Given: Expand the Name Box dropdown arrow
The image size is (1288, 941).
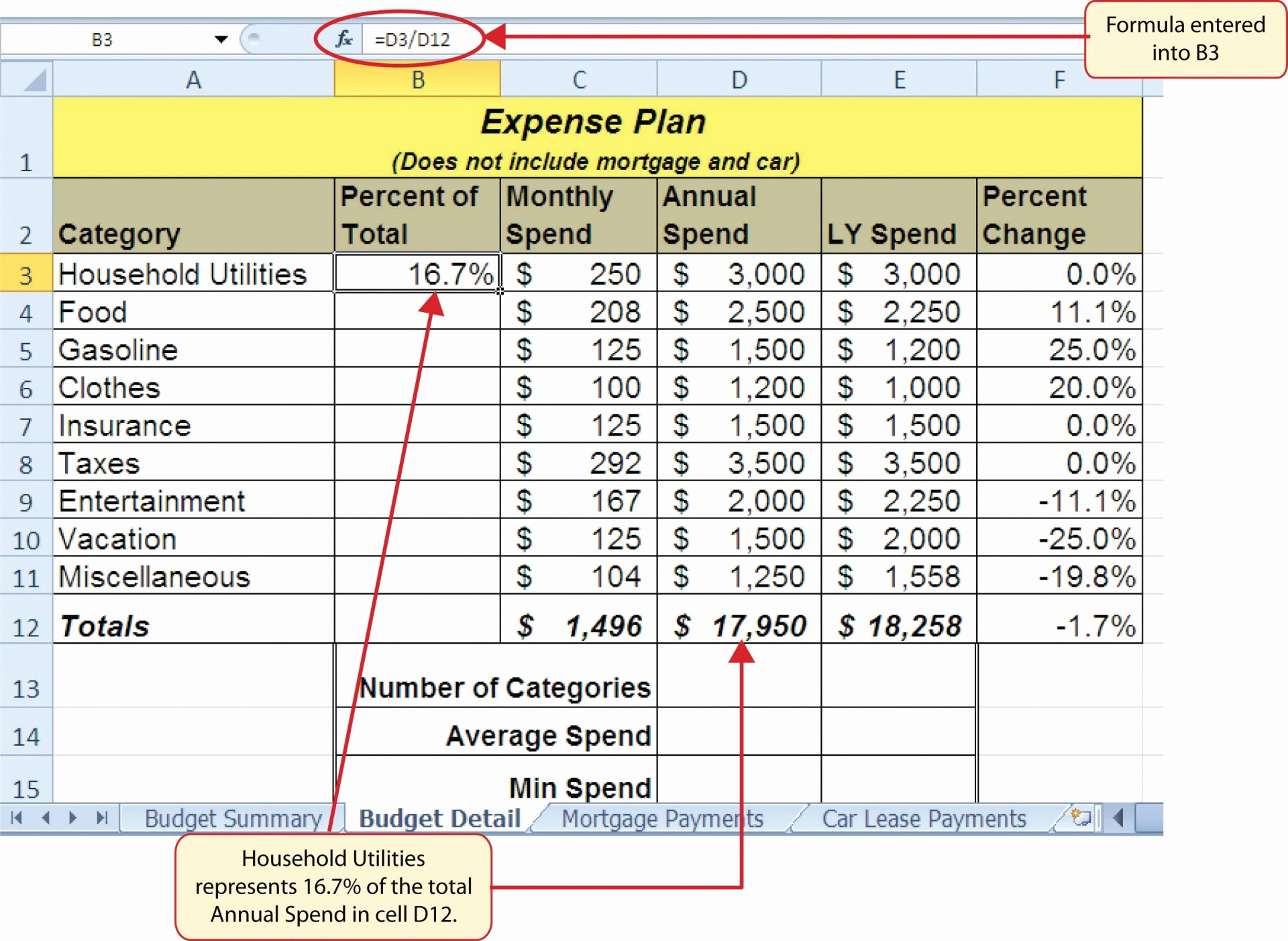Looking at the screenshot, I should pyautogui.click(x=221, y=40).
